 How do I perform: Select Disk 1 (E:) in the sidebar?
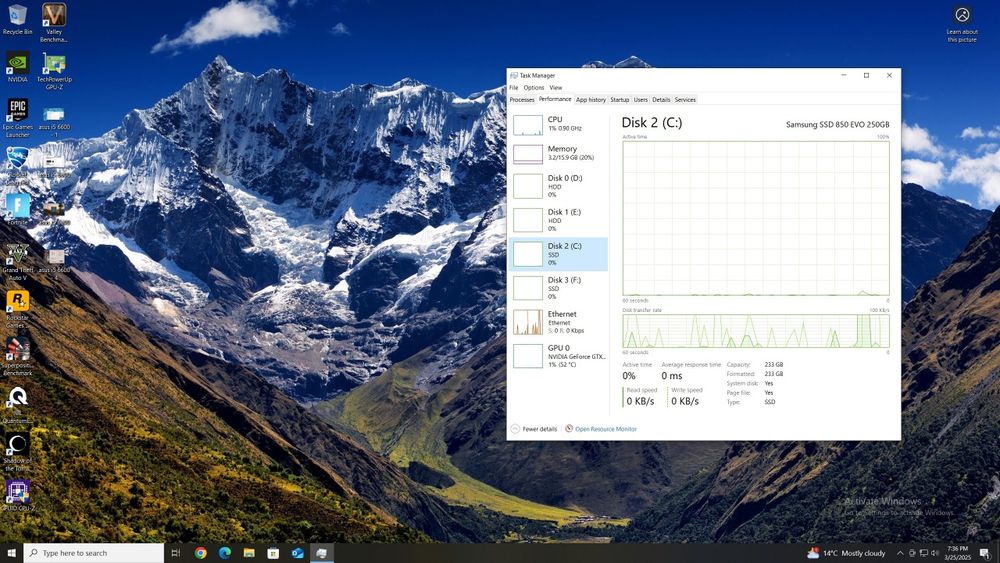click(x=558, y=220)
